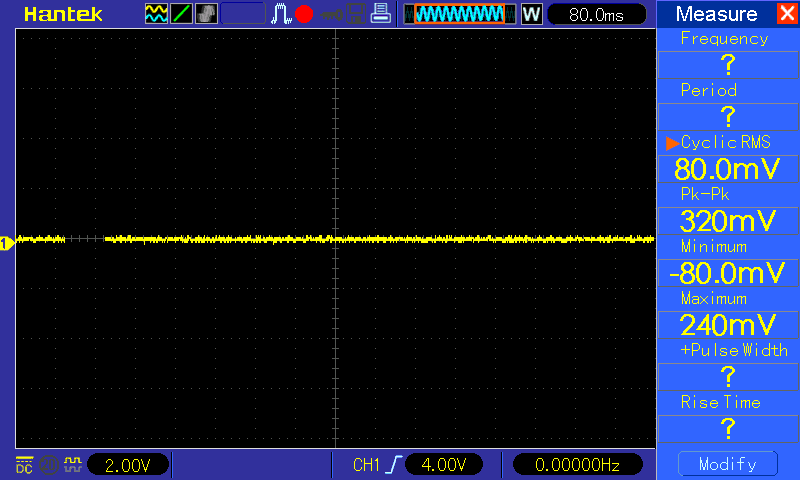Viewport: 800px width, 480px height.
Task: Select the Maximum 240mV value
Action: coord(728,324)
